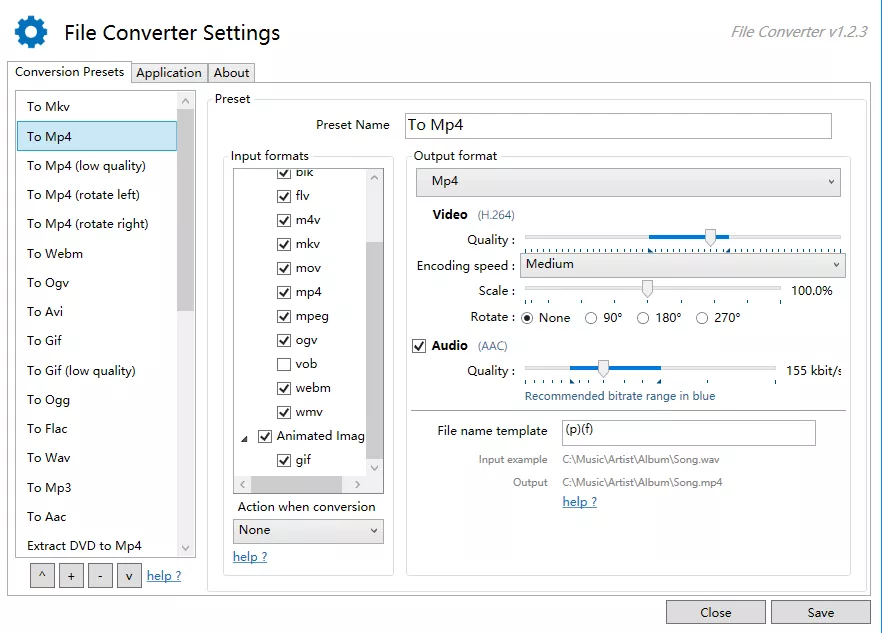Uncheck the ogv input format
Image resolution: width=882 pixels, height=633 pixels.
pyautogui.click(x=284, y=340)
